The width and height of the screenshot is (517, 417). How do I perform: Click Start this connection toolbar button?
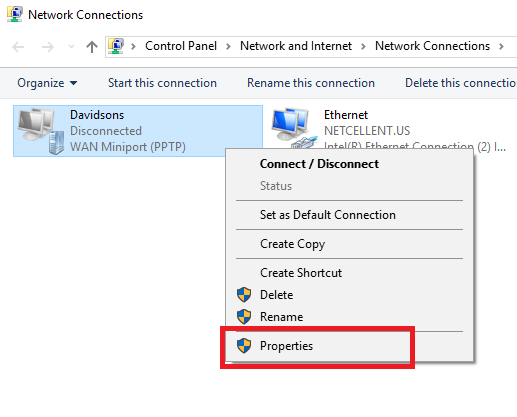(x=162, y=83)
